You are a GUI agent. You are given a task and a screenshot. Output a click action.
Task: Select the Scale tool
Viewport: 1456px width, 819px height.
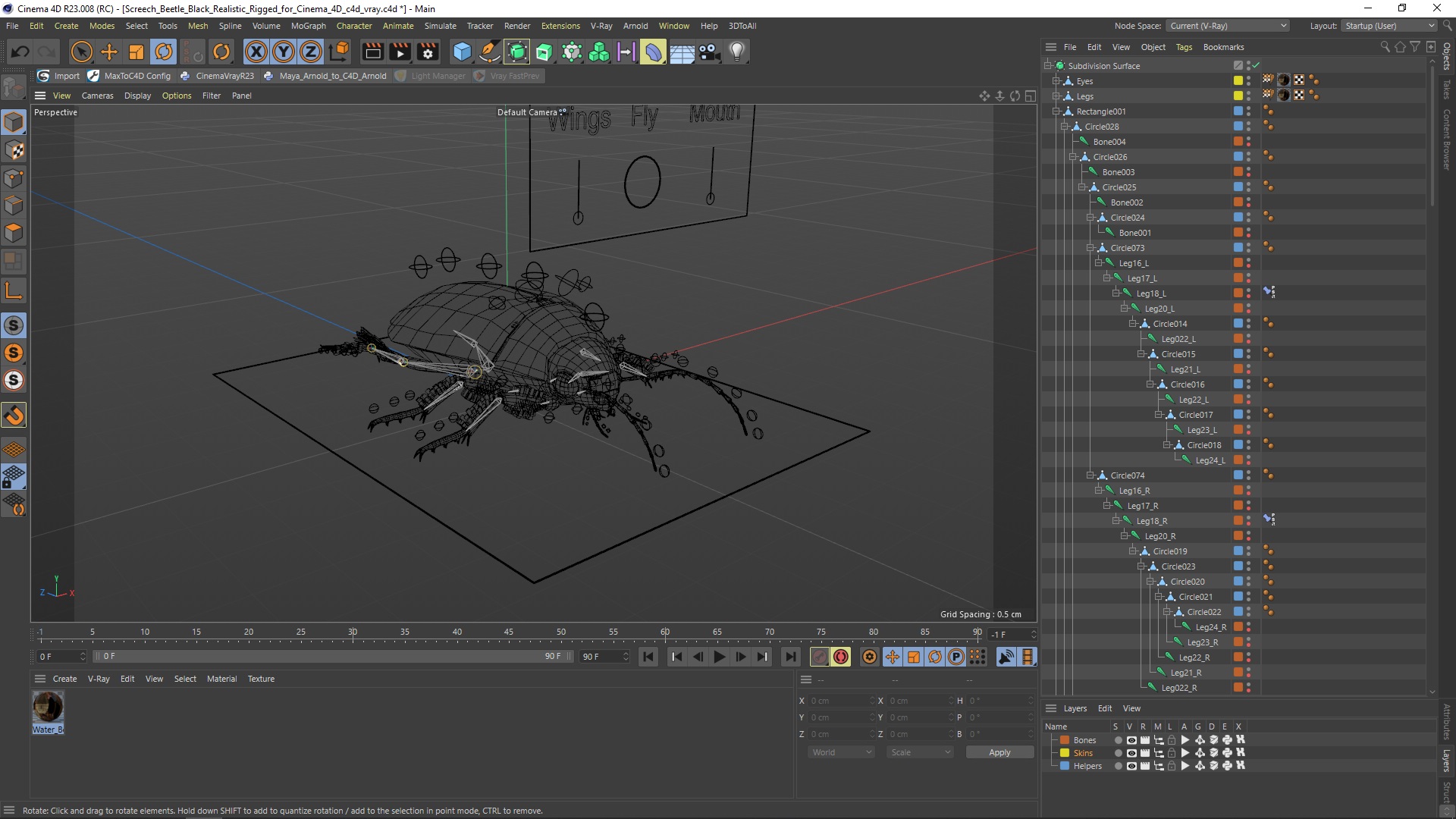[136, 52]
